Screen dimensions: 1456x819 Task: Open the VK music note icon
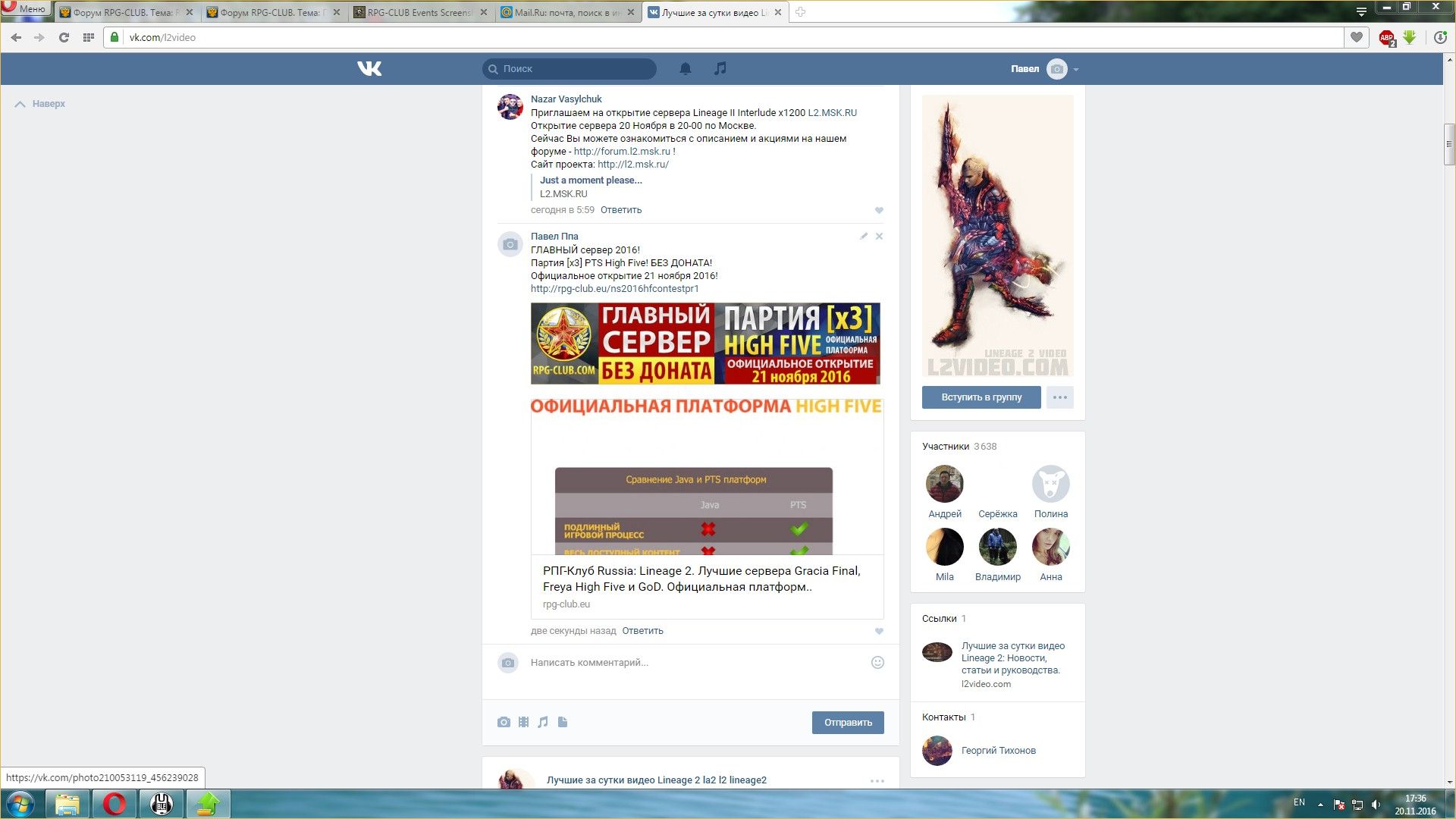click(720, 69)
